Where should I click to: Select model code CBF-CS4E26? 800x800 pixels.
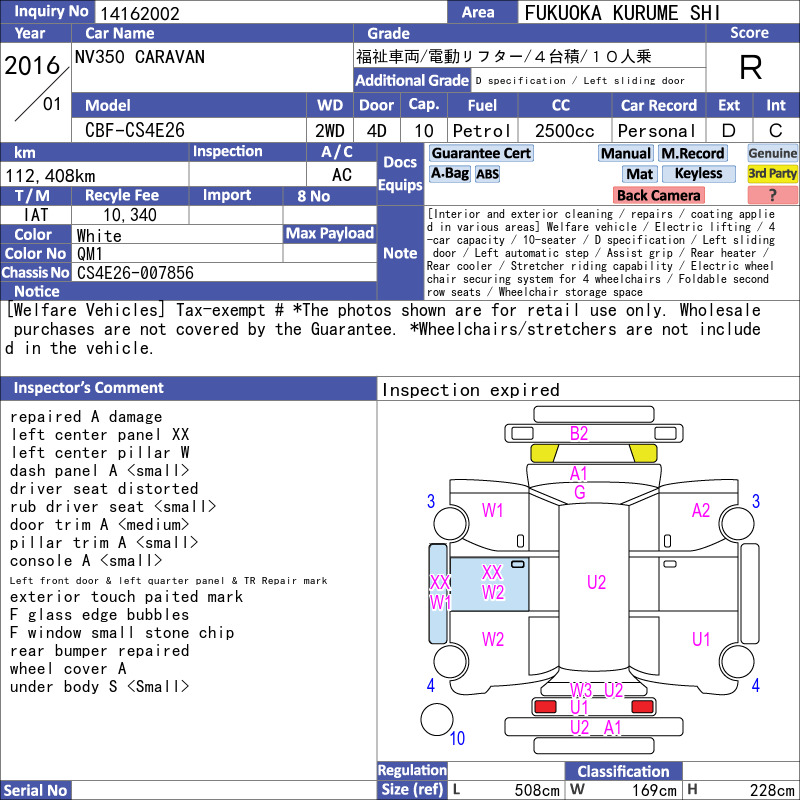(x=135, y=130)
